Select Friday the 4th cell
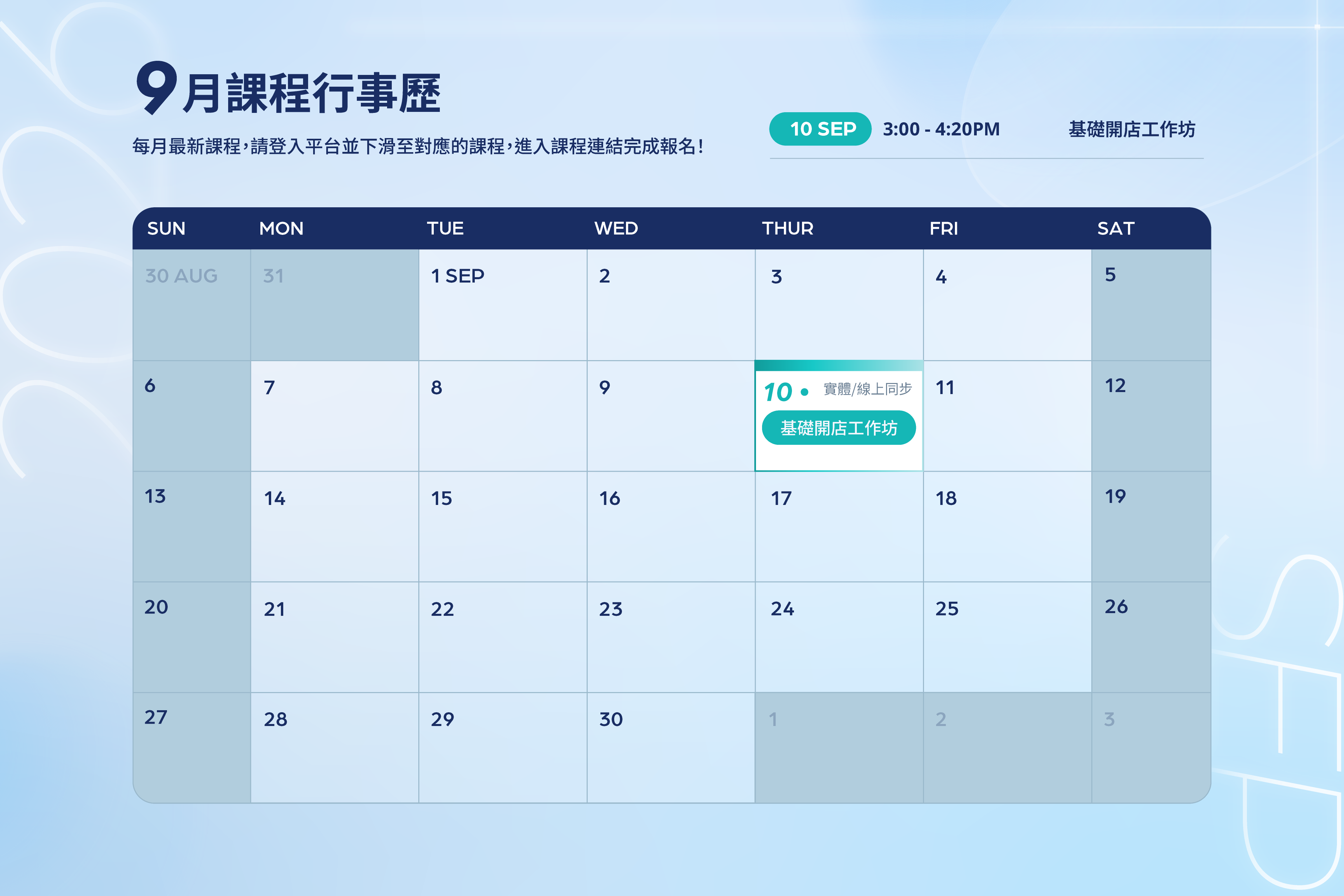 coord(1007,305)
